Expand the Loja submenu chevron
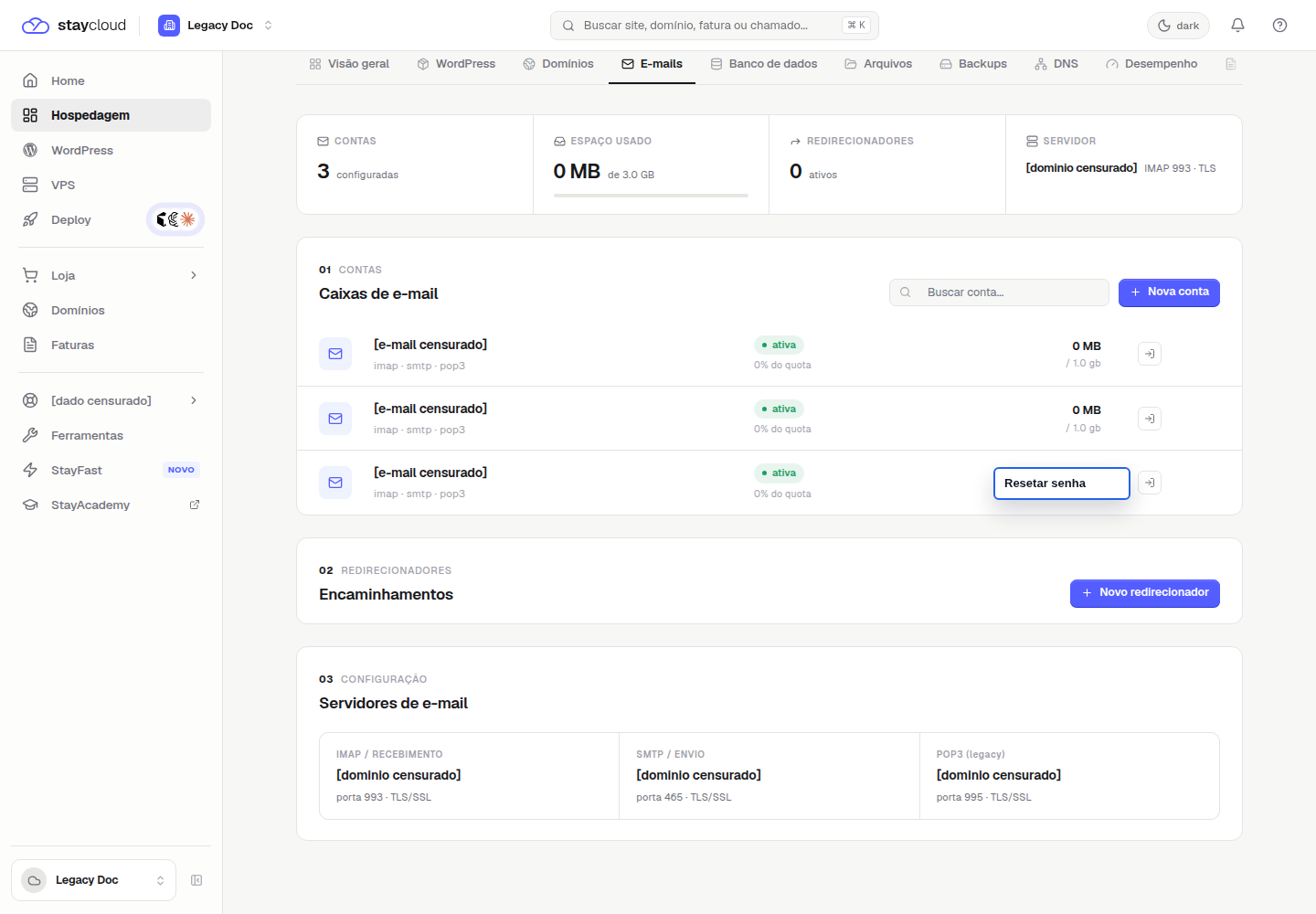This screenshot has height=914, width=1316. click(194, 275)
